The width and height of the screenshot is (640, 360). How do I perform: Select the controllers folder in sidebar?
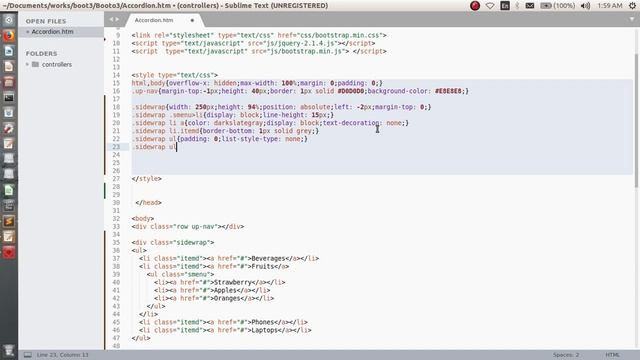[x=57, y=64]
